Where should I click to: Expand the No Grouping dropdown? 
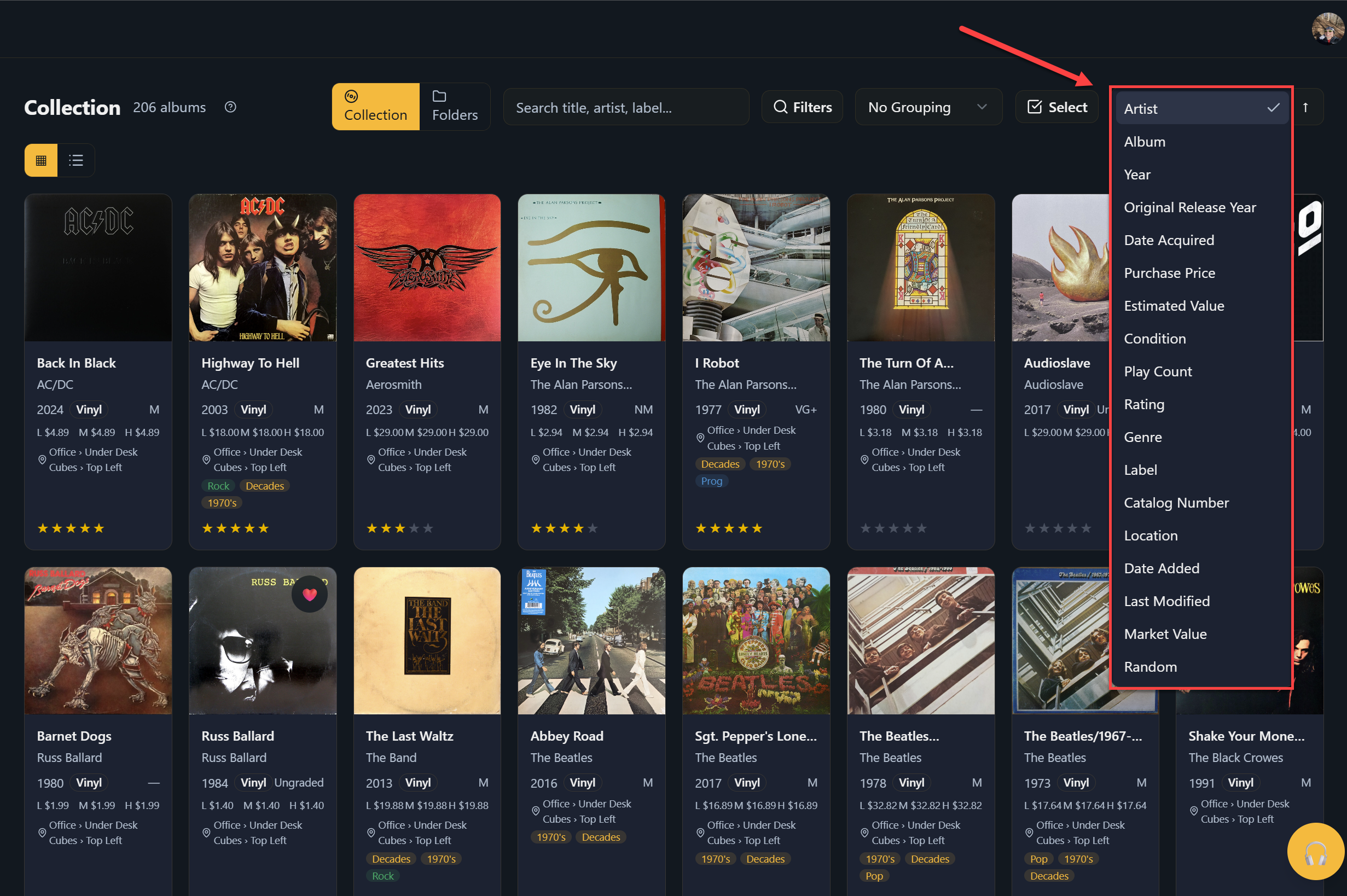pos(928,107)
